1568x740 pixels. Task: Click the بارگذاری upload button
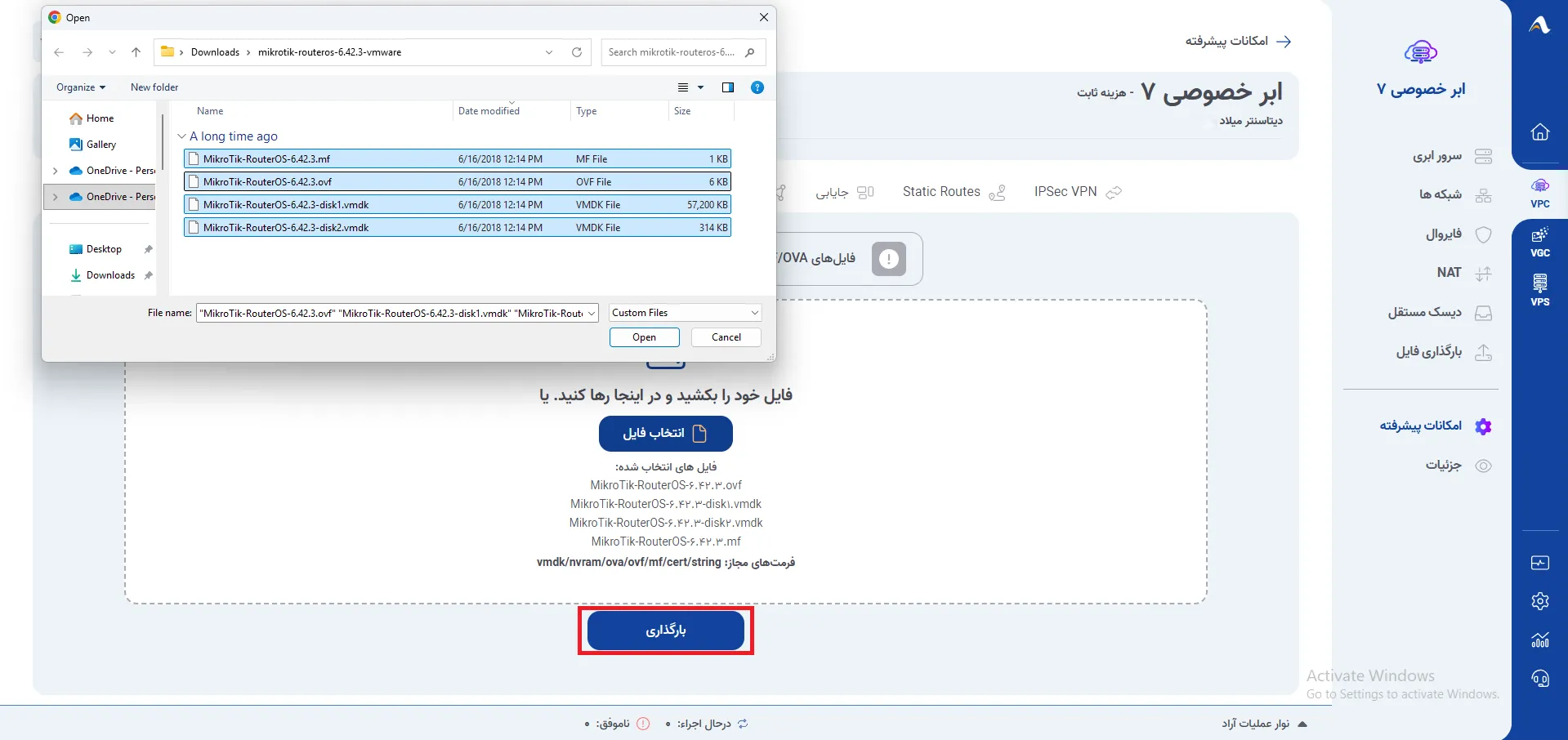(665, 631)
